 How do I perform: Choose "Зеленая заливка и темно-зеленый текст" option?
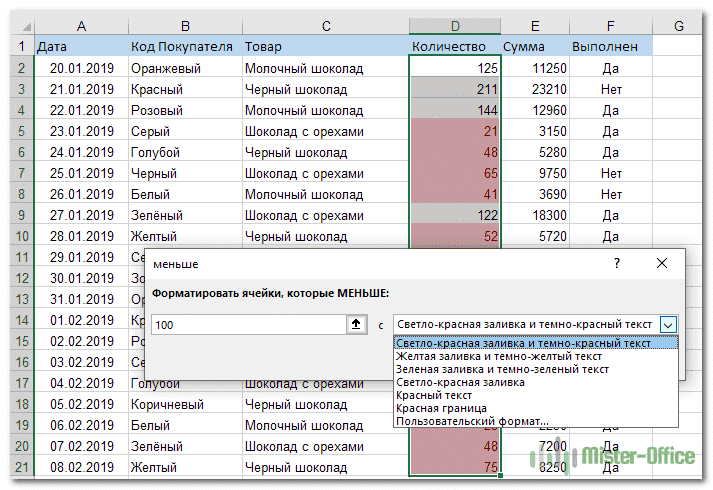pyautogui.click(x=502, y=369)
